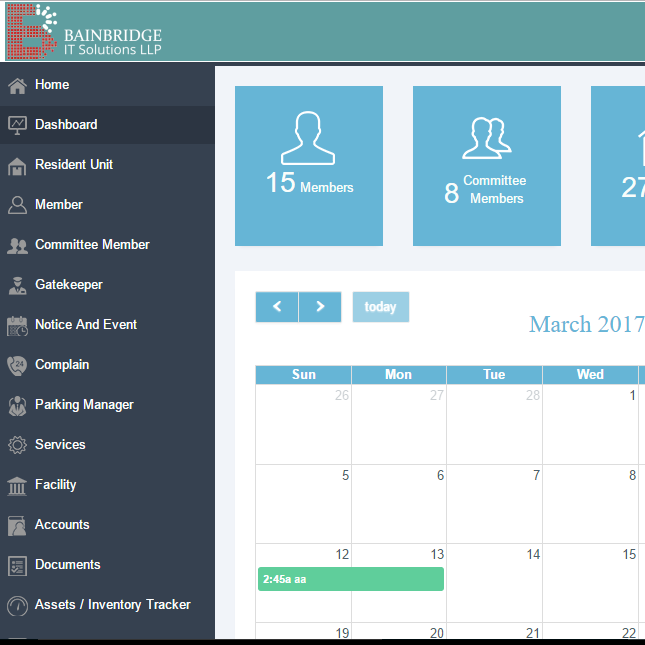
Task: Click the Complain 24-hour phone icon
Action: tap(17, 365)
